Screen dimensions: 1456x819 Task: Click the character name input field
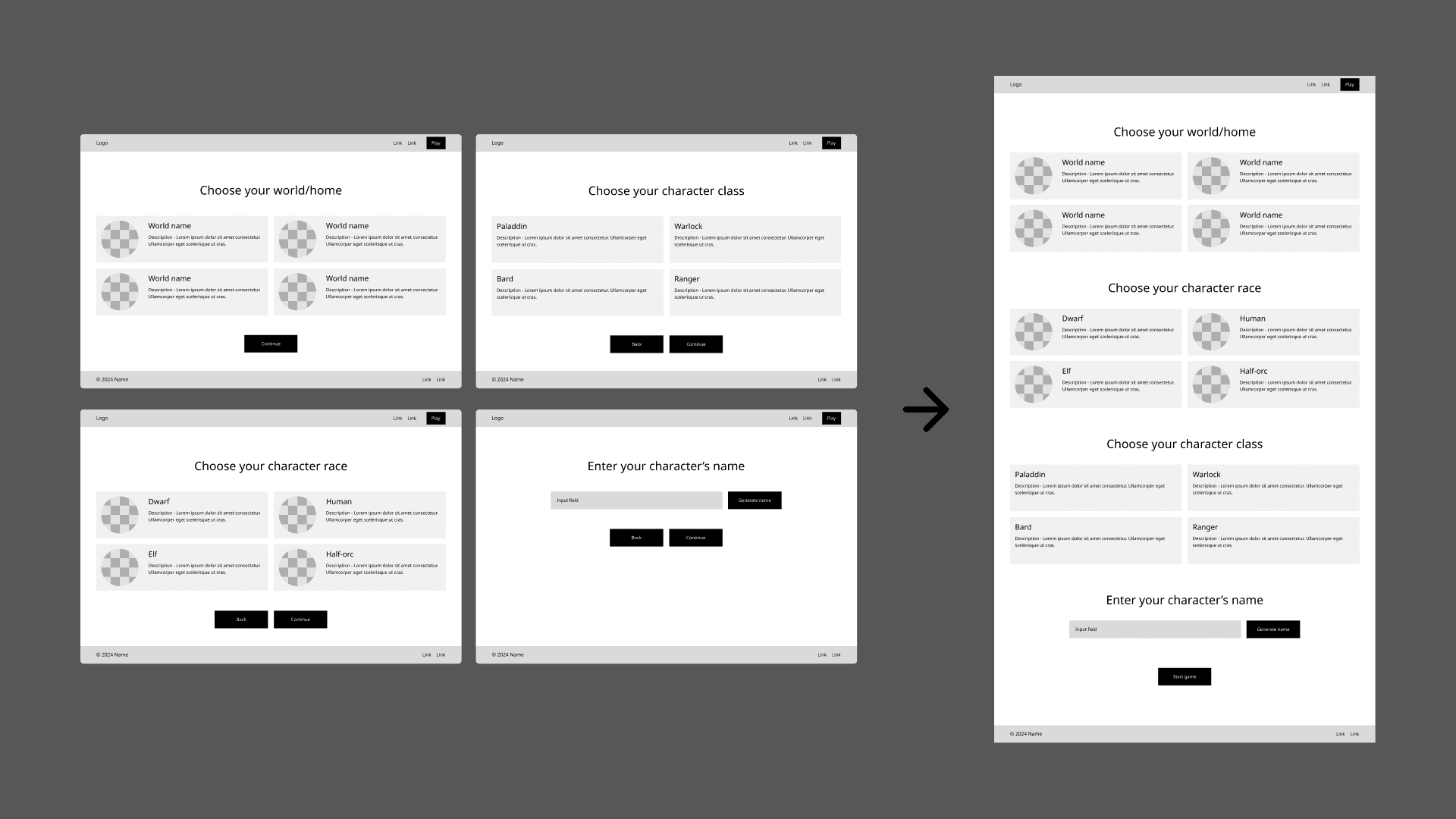1154,628
